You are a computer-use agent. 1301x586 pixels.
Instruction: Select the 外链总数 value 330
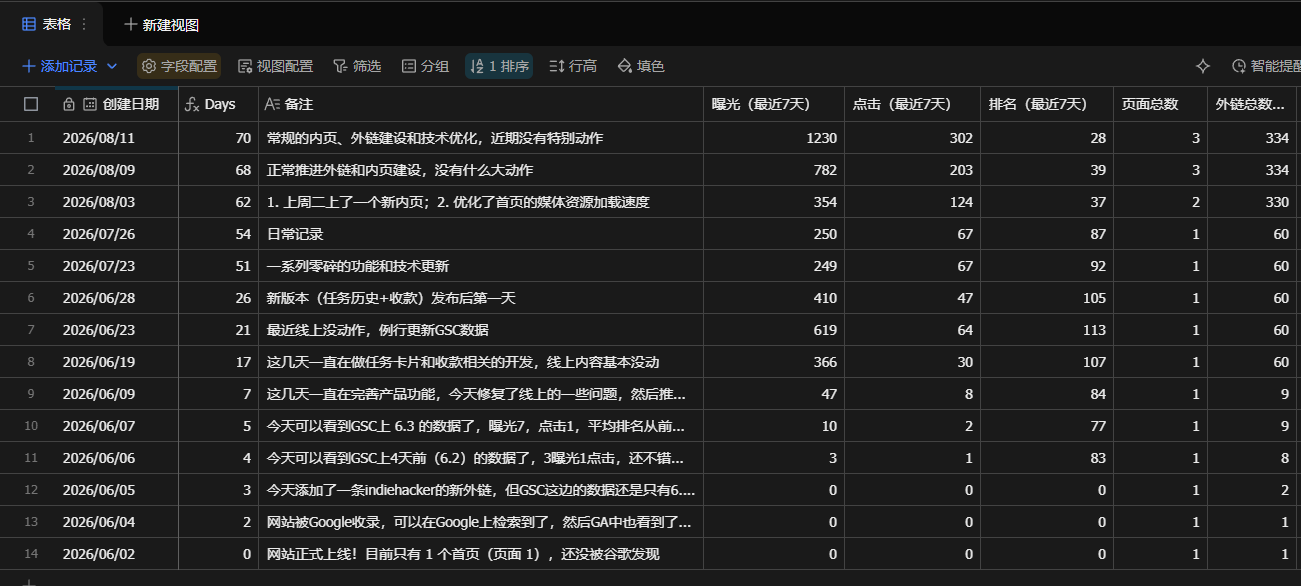click(1252, 202)
